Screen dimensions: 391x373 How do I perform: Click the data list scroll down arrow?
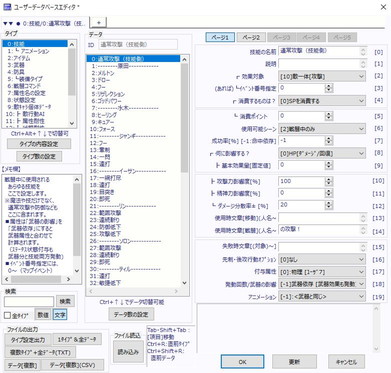pos(185,283)
